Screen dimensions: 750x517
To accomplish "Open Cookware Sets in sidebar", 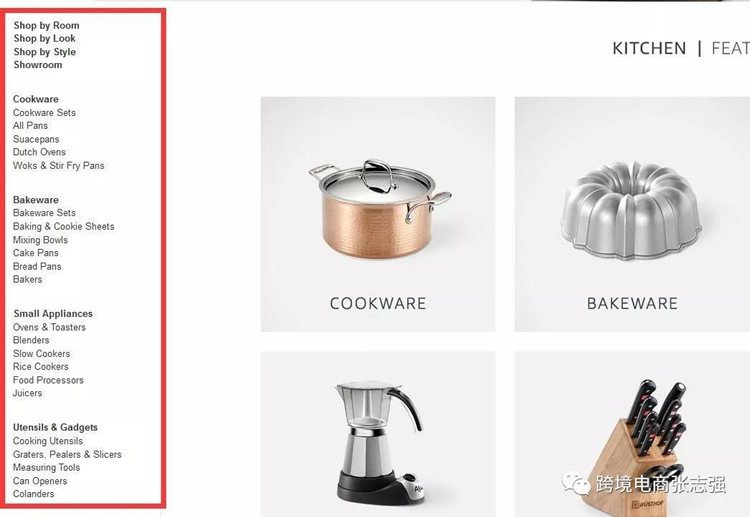I will tap(44, 113).
